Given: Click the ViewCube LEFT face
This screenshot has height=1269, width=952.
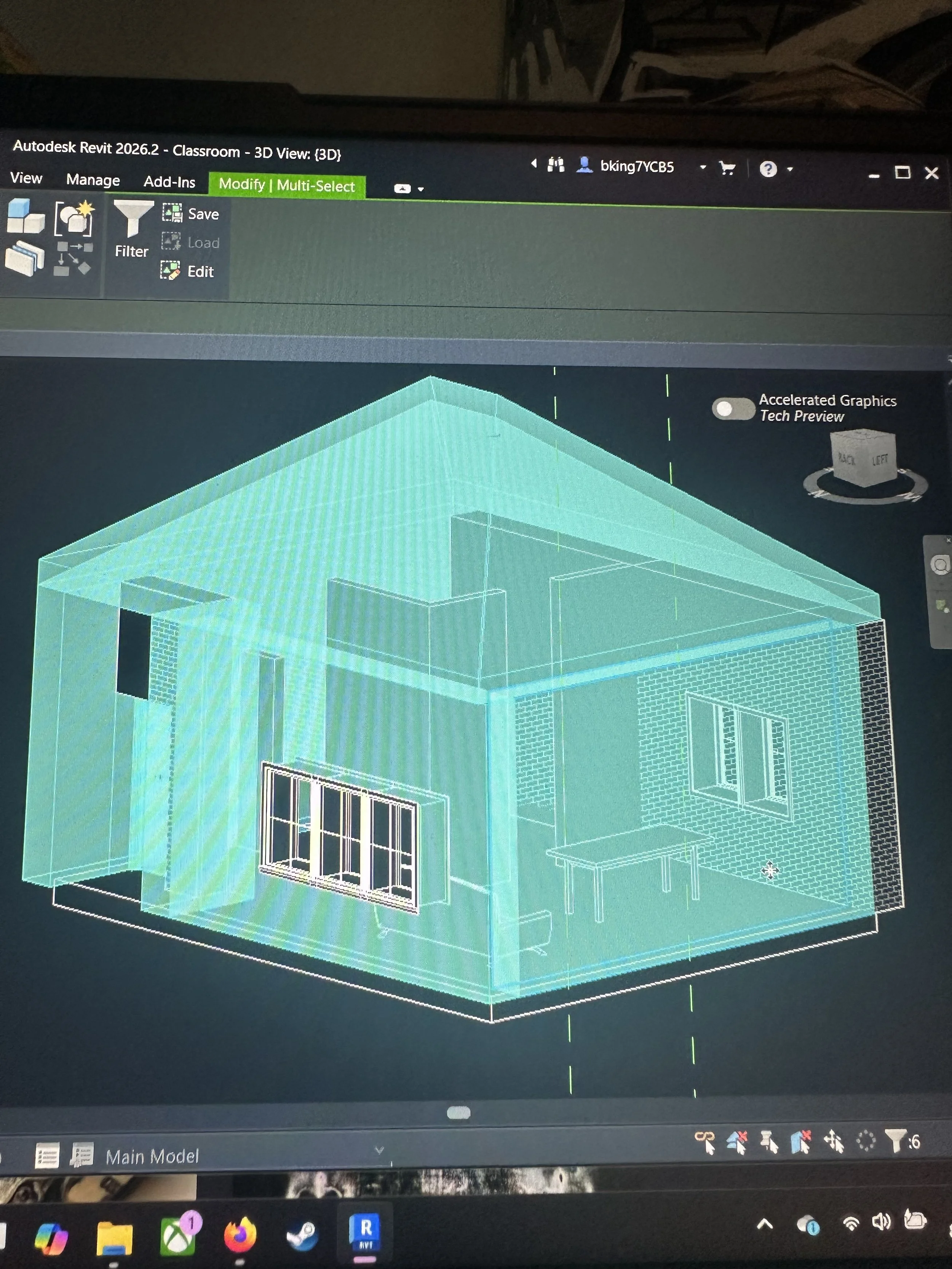Looking at the screenshot, I should point(880,460).
